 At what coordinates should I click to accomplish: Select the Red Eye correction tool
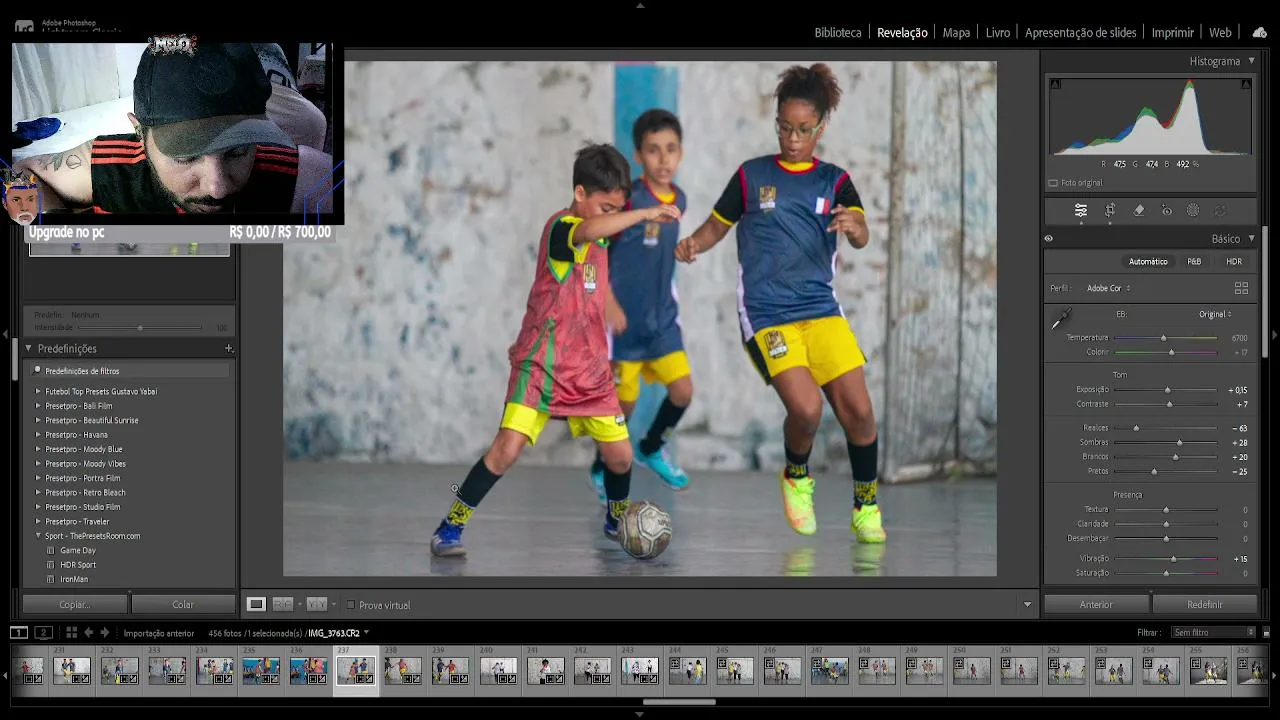1166,210
